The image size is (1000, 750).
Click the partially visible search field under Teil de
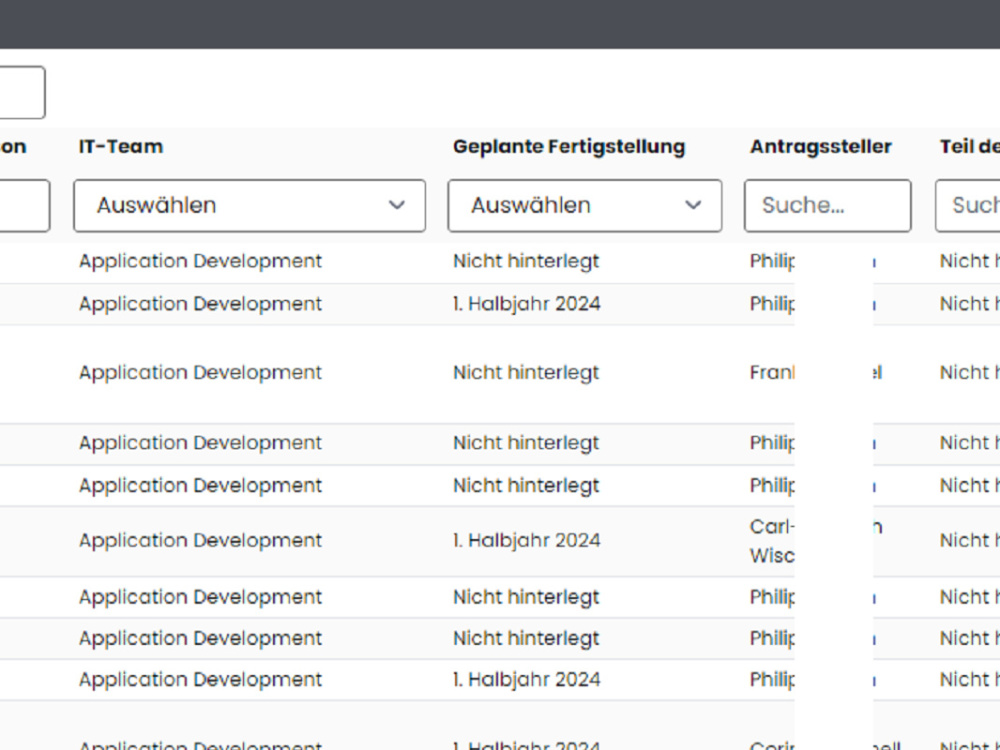(967, 205)
